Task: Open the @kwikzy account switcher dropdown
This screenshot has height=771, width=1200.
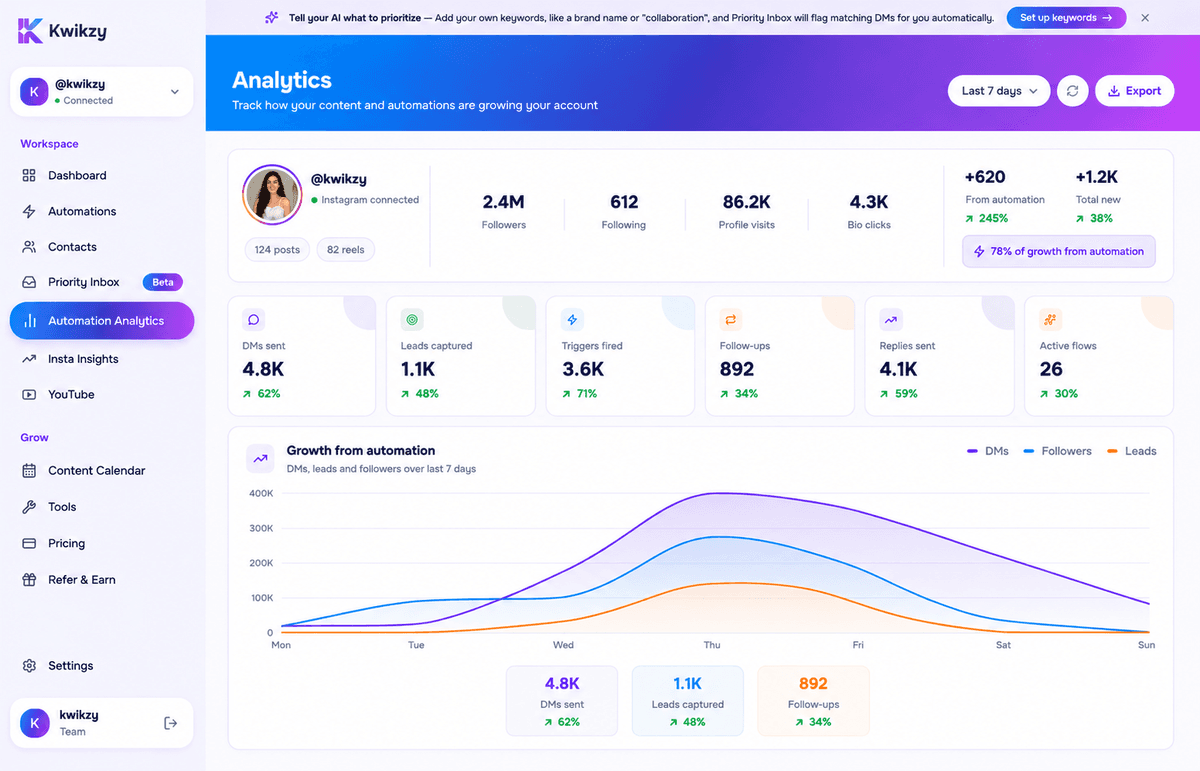Action: [101, 92]
